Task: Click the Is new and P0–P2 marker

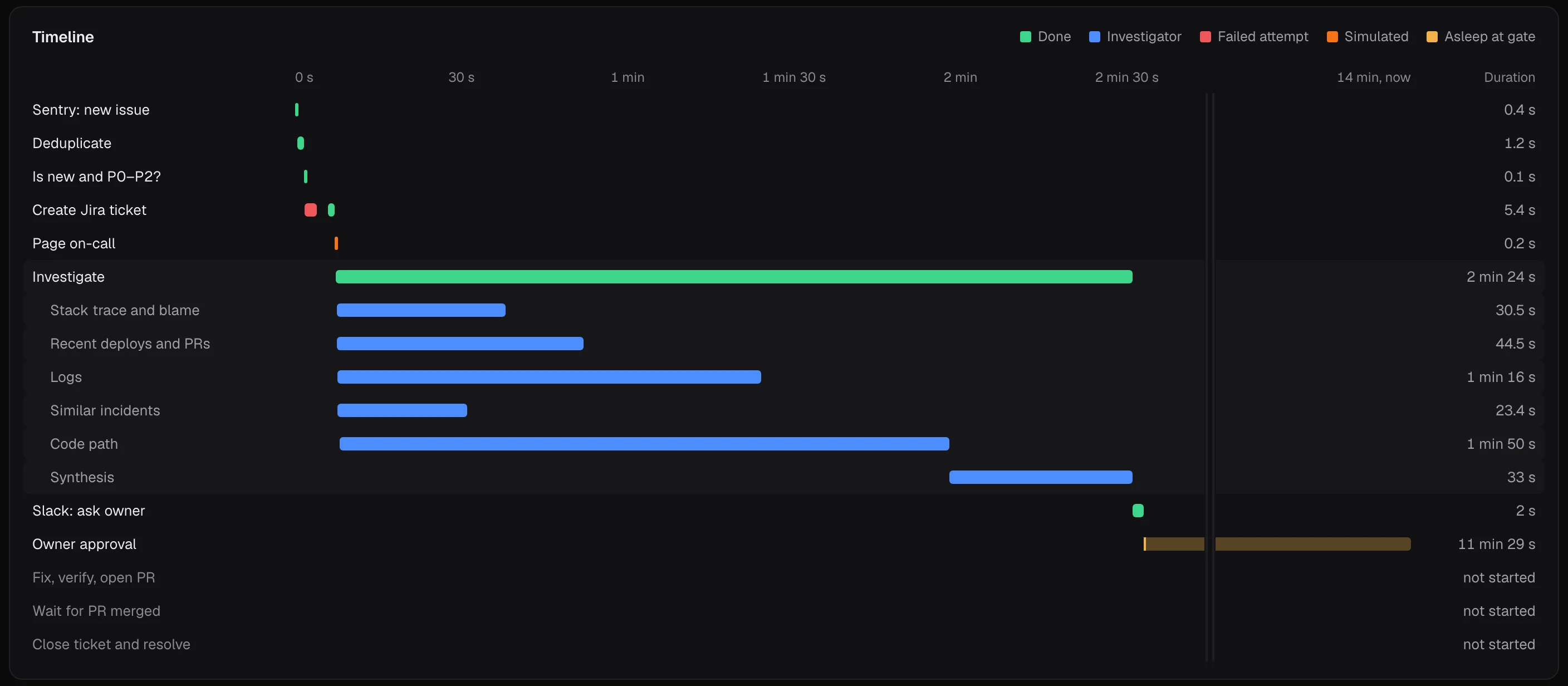Action: click(x=306, y=177)
